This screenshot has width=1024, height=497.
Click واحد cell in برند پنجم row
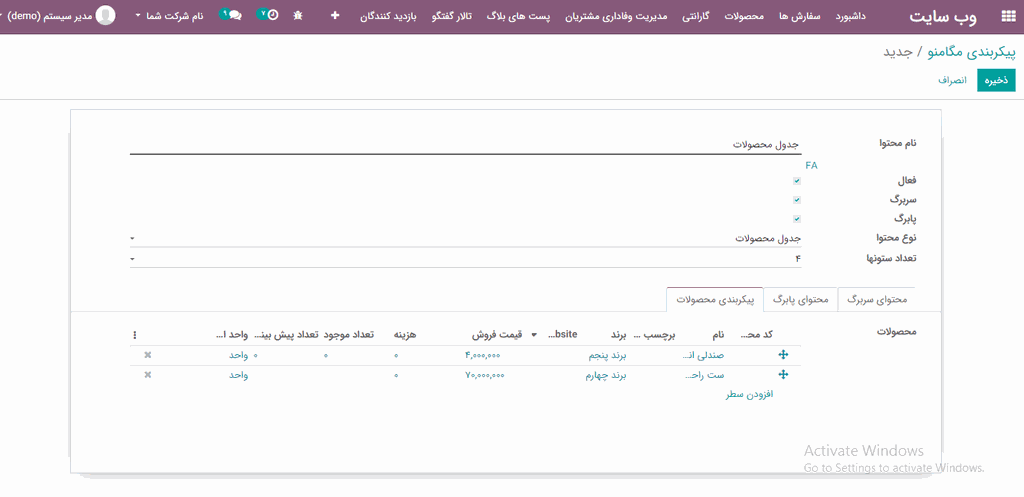[238, 355]
